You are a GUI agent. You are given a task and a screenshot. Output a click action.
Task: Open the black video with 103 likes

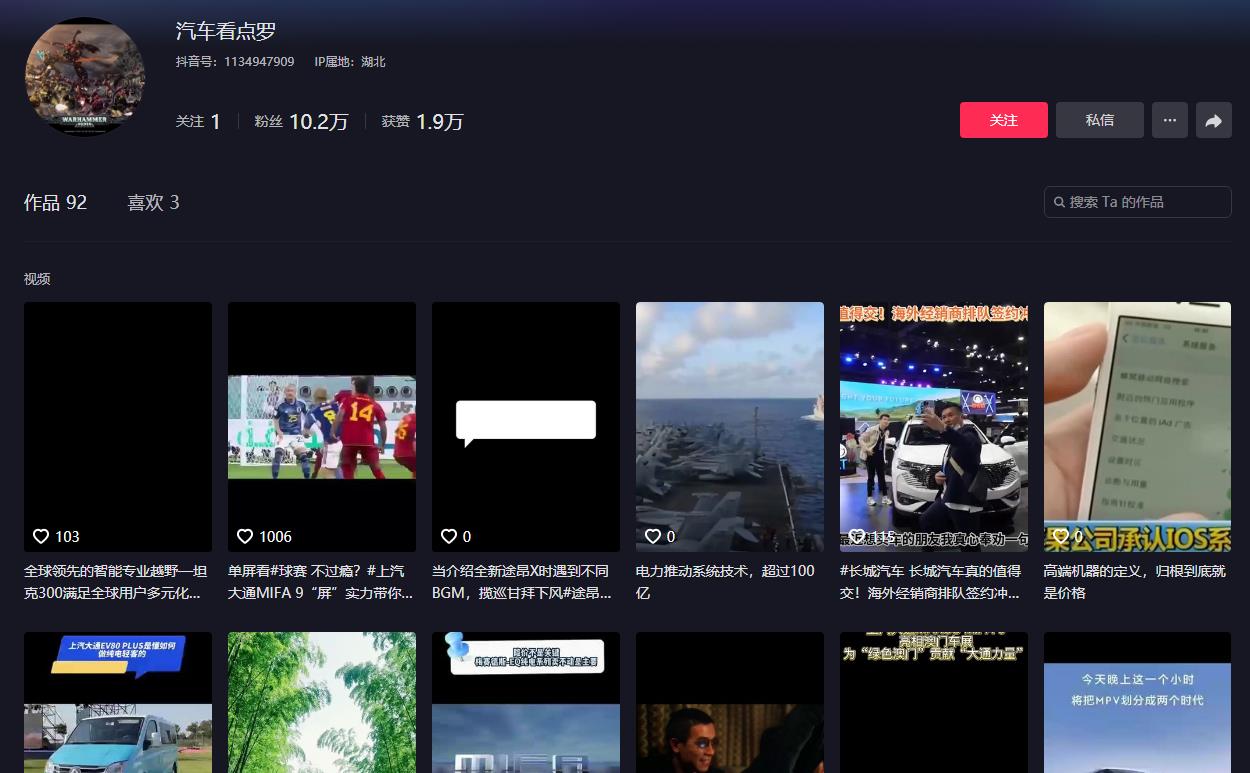click(118, 427)
